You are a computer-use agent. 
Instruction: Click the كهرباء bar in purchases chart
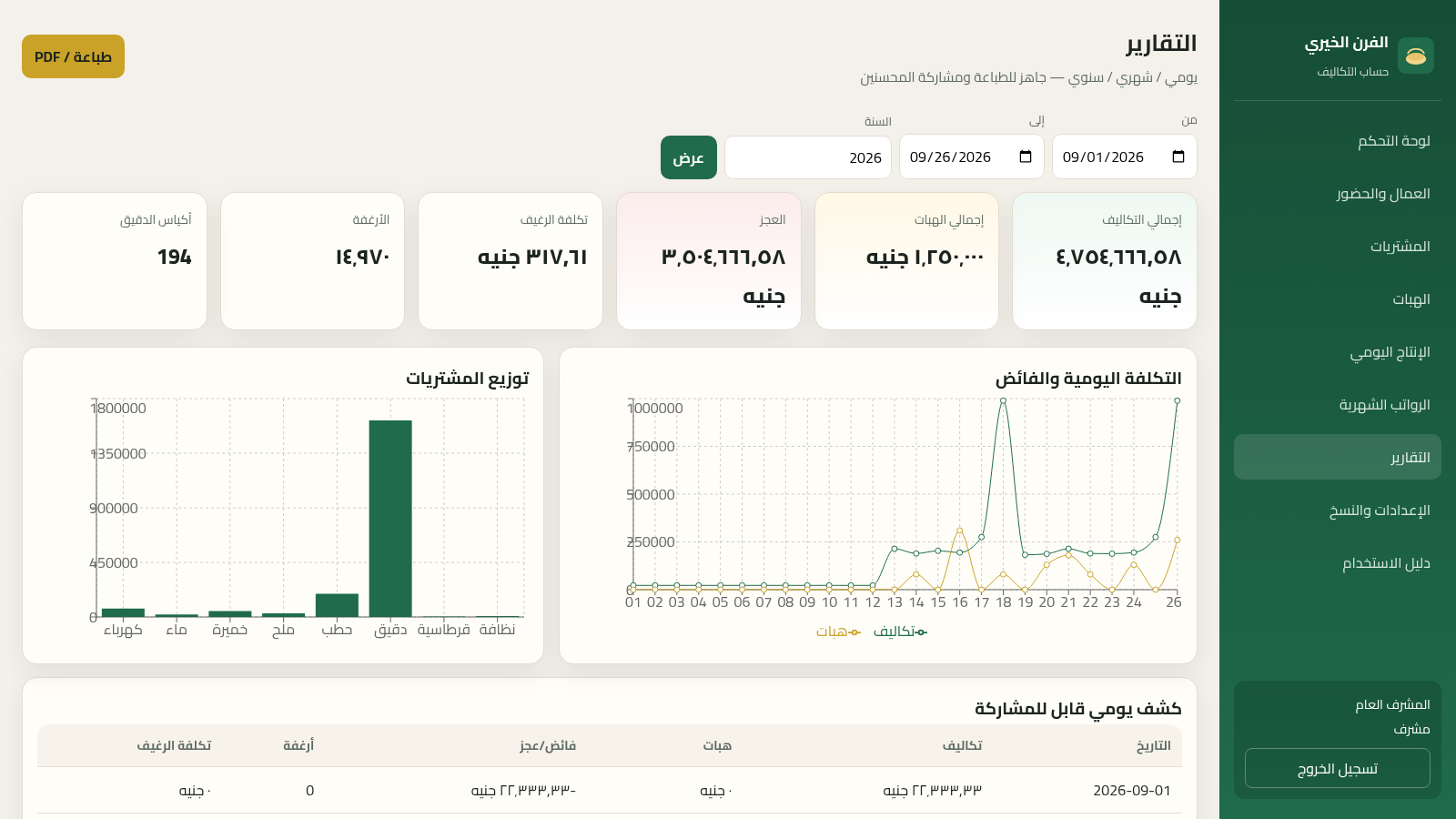tap(123, 612)
